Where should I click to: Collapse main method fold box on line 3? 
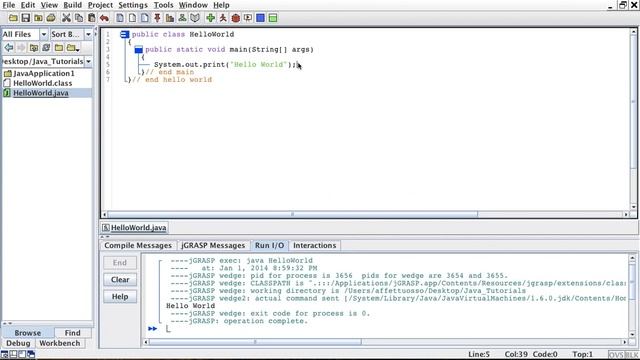tap(138, 50)
